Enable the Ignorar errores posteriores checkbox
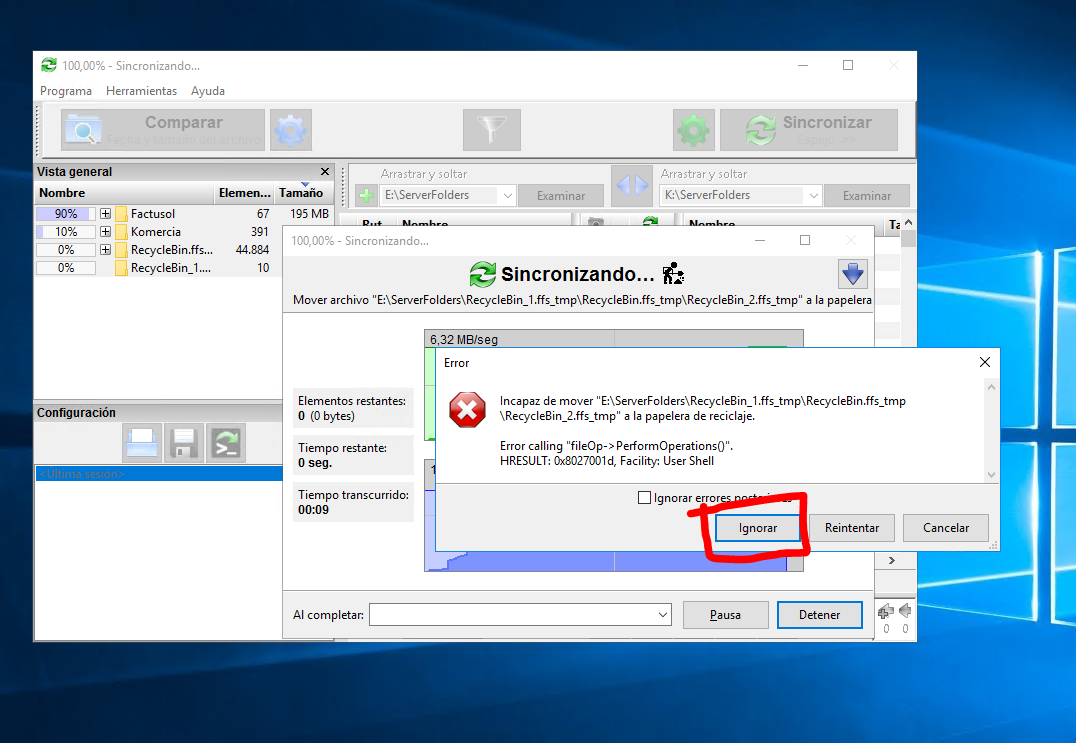This screenshot has height=743, width=1076. [x=644, y=498]
